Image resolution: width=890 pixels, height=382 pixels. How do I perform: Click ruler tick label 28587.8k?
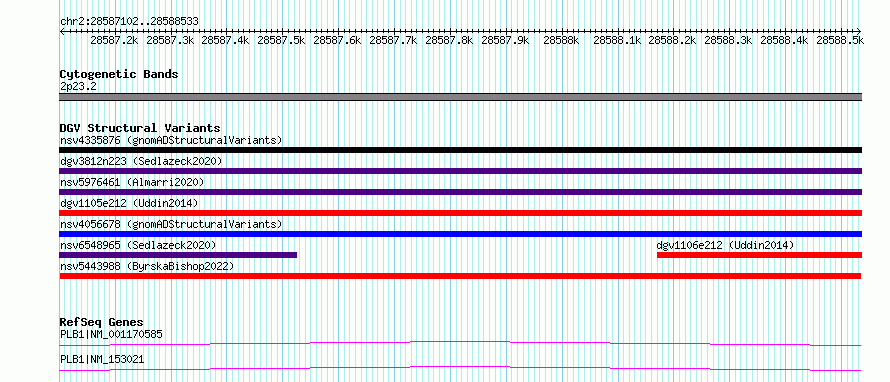(449, 40)
